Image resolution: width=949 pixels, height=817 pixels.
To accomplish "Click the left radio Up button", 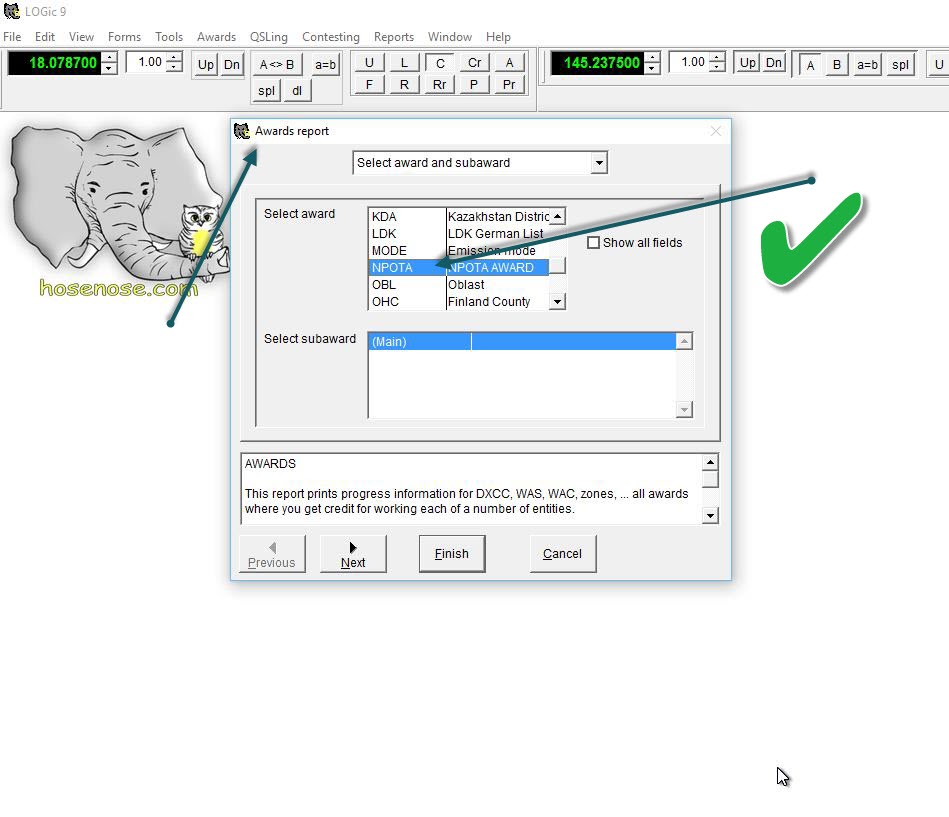I will pyautogui.click(x=206, y=64).
